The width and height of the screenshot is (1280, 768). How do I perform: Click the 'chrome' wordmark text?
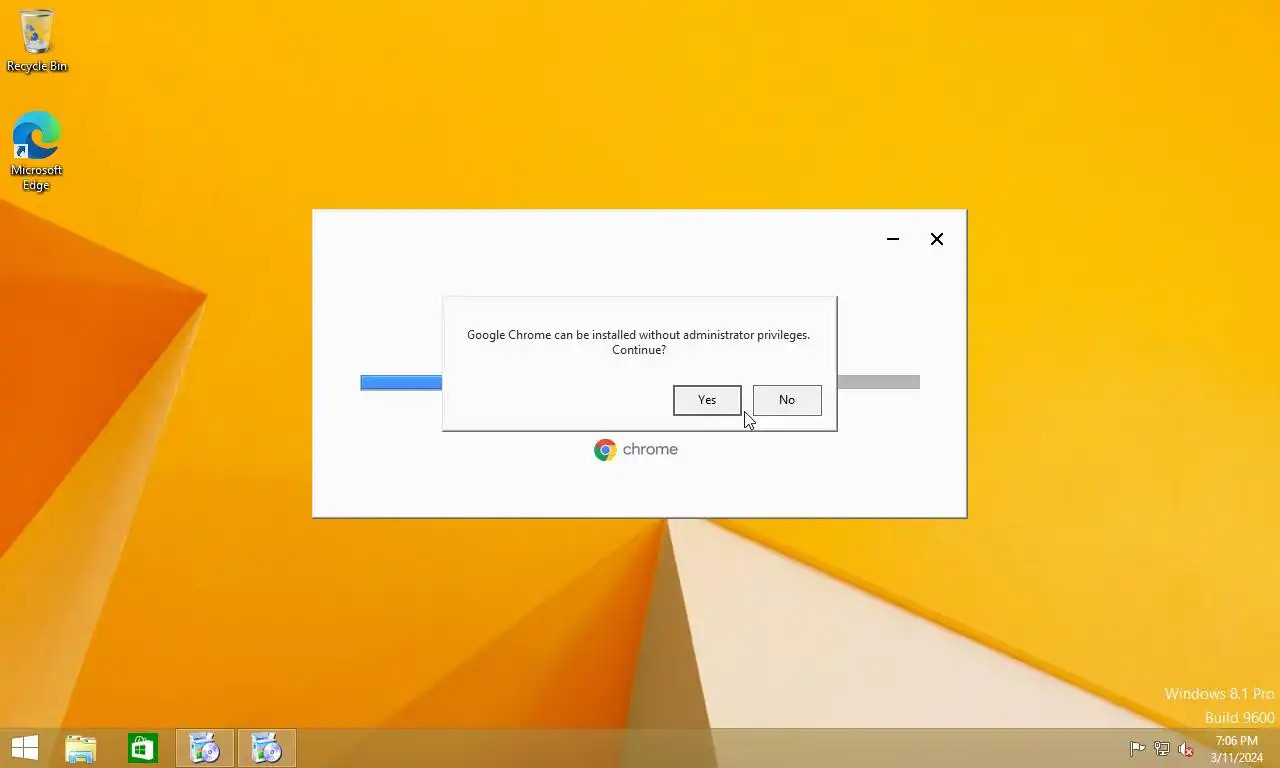650,450
